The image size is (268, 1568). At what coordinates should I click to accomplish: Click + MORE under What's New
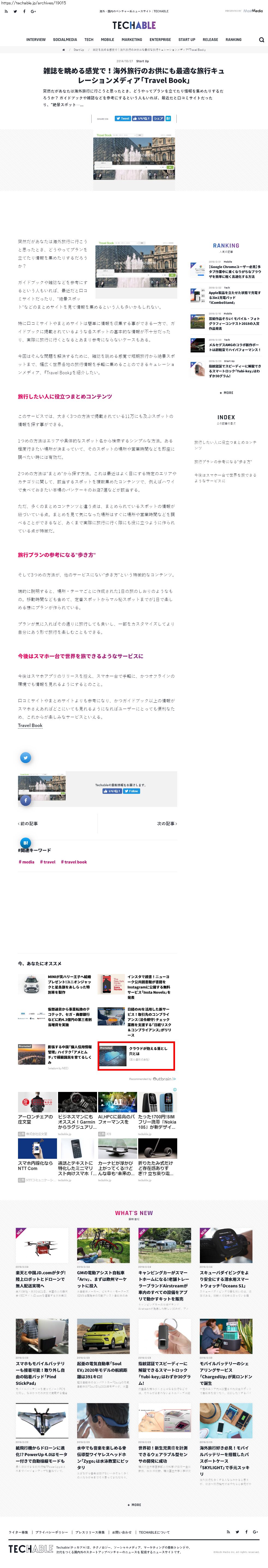134,1505
